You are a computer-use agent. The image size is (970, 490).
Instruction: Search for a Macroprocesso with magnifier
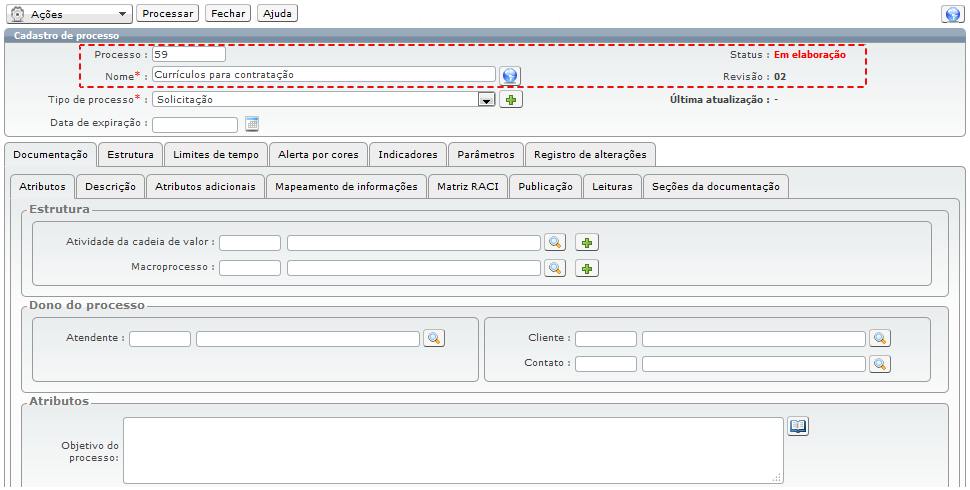pyautogui.click(x=555, y=268)
